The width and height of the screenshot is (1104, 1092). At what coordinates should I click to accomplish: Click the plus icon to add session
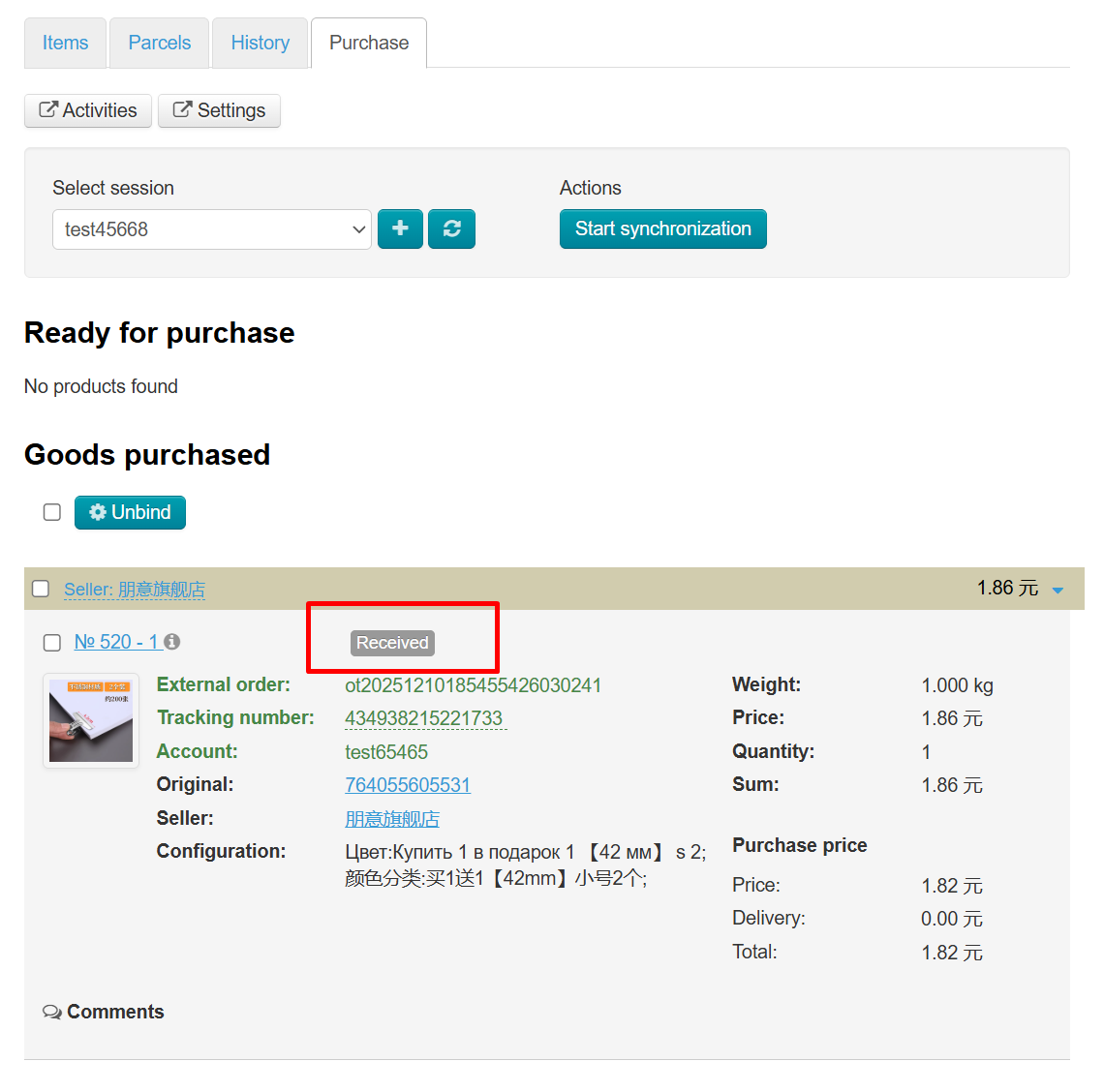[400, 229]
